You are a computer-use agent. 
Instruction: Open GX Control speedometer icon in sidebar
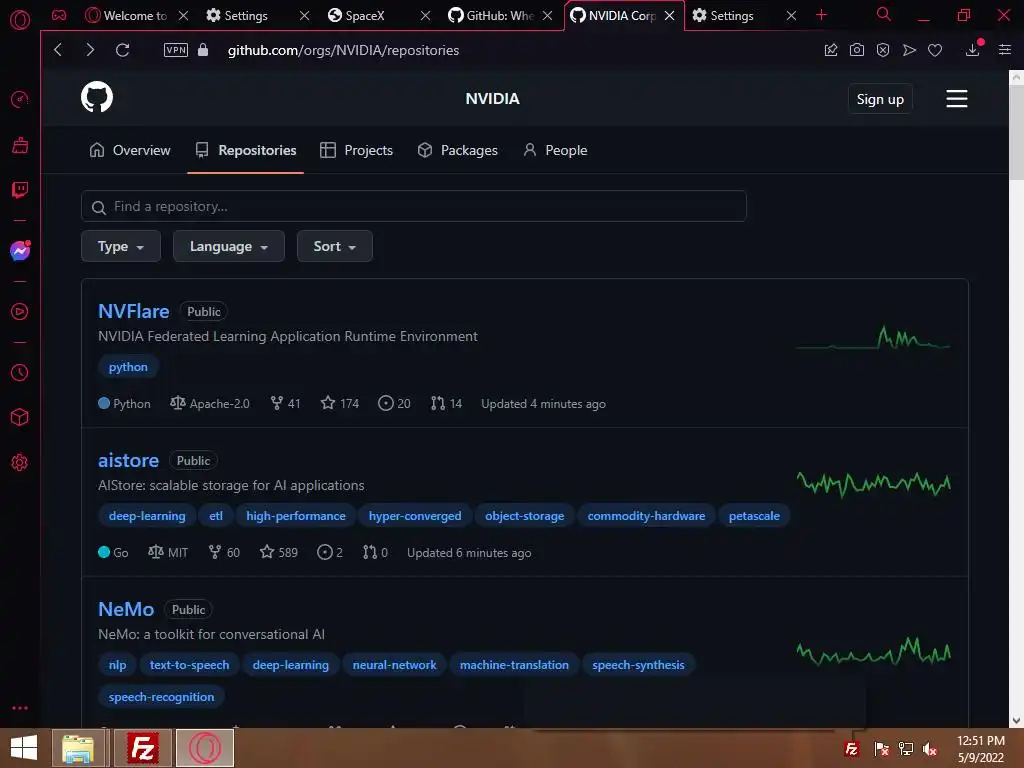(x=20, y=99)
